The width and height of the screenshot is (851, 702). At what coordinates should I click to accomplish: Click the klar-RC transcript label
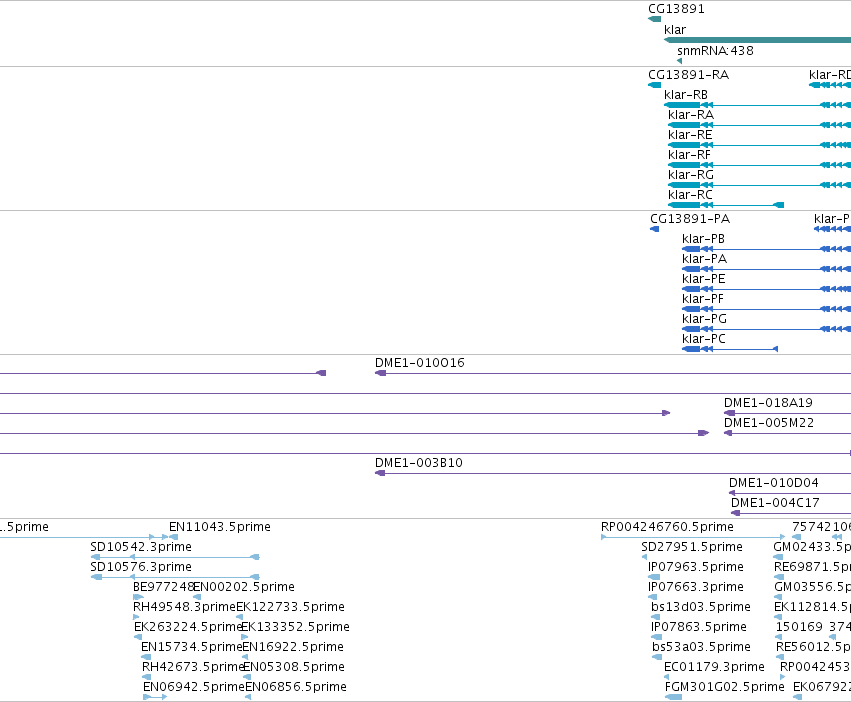tap(690, 195)
